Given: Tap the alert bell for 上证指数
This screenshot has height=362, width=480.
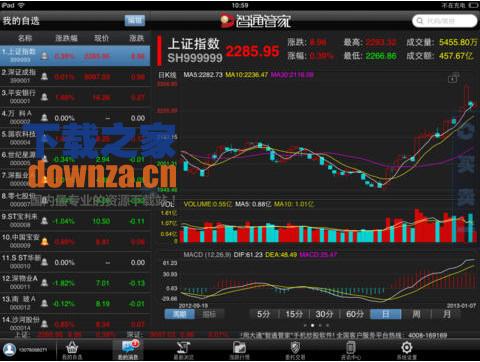Looking at the screenshot, I should pyautogui.click(x=44, y=55).
